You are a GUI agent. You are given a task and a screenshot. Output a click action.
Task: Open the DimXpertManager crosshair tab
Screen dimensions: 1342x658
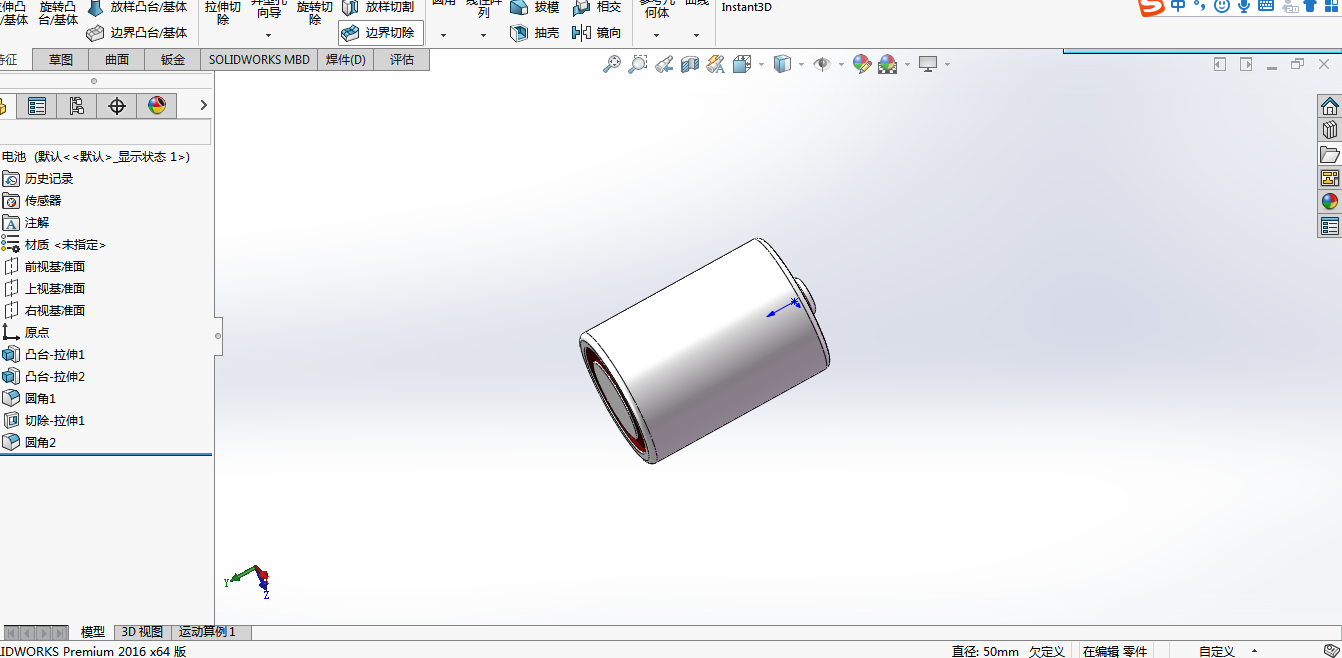point(117,106)
